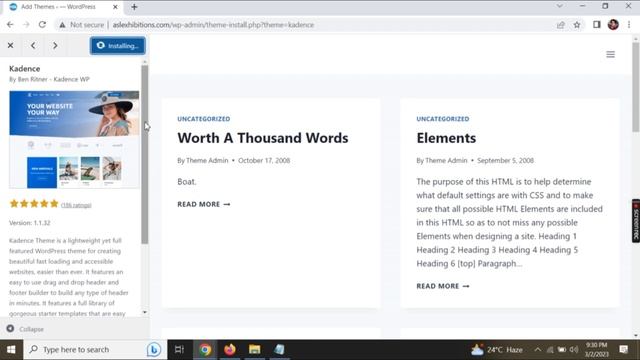Open the tab search dropdown
The image size is (640, 360).
coord(559,6)
